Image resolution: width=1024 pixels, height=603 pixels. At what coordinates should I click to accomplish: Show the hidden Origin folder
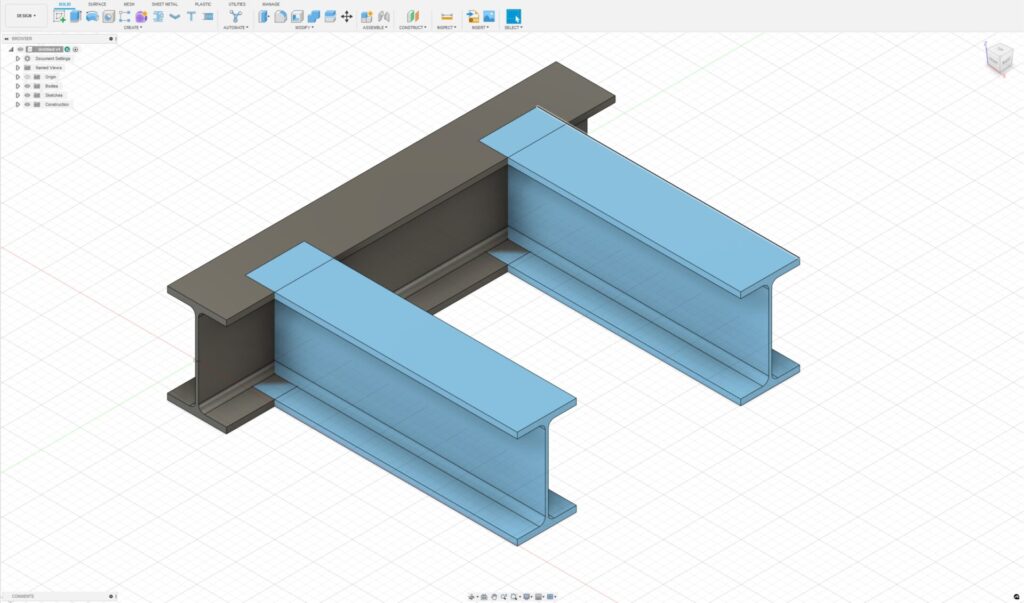(27, 77)
